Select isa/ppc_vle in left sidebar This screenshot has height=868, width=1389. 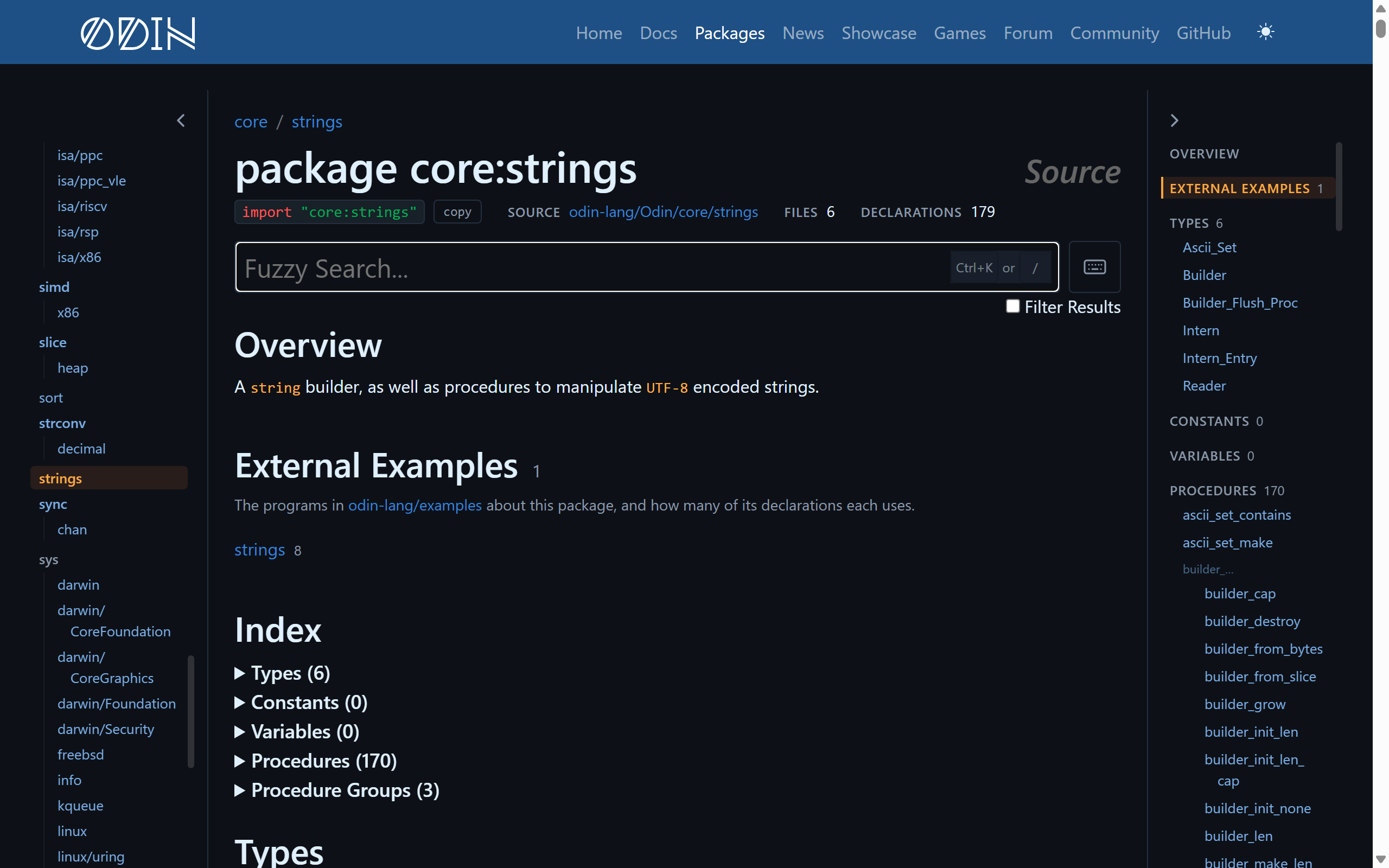pyautogui.click(x=91, y=180)
